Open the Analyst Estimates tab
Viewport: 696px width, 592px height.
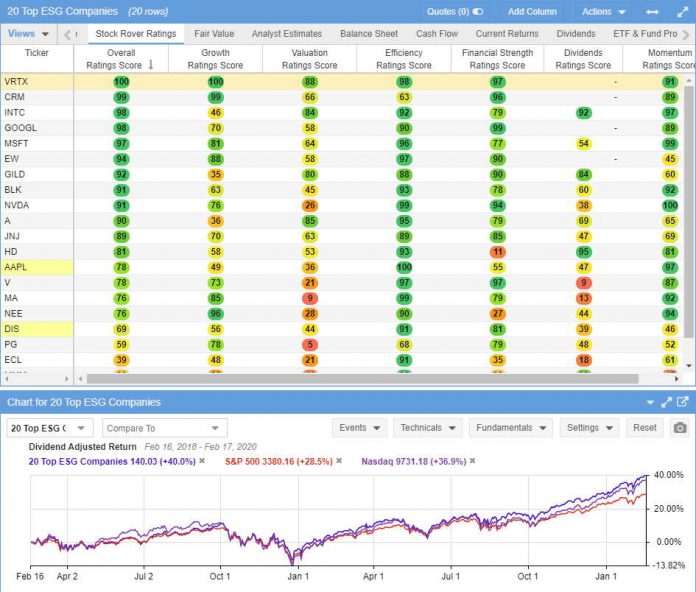coord(287,34)
